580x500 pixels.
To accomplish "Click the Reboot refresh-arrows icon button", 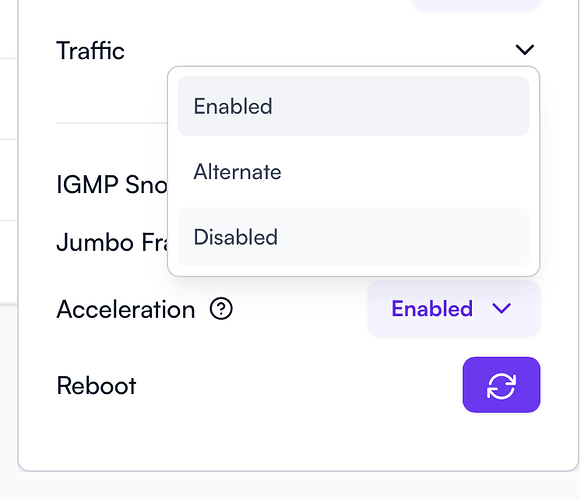I will (501, 385).
